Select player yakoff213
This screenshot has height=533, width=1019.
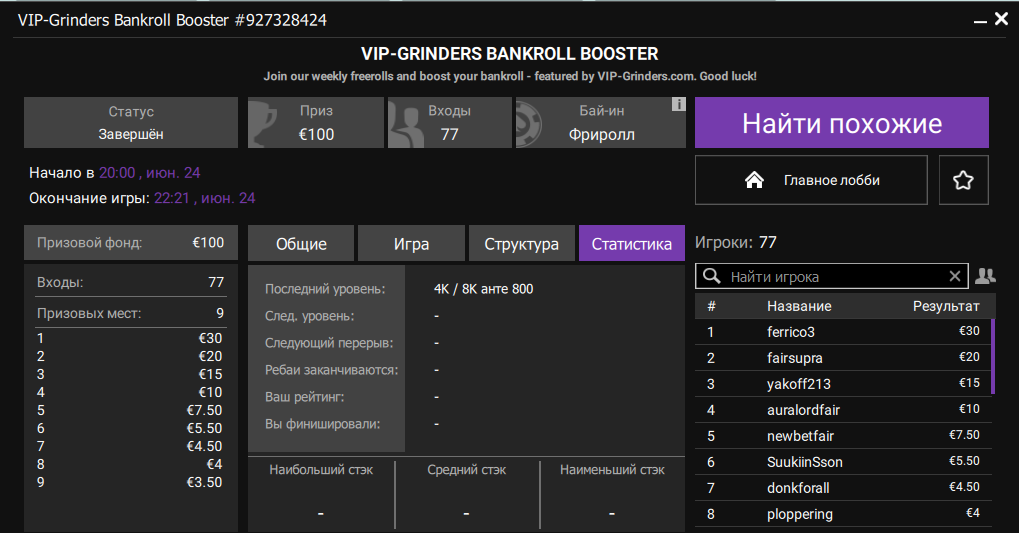[843, 384]
